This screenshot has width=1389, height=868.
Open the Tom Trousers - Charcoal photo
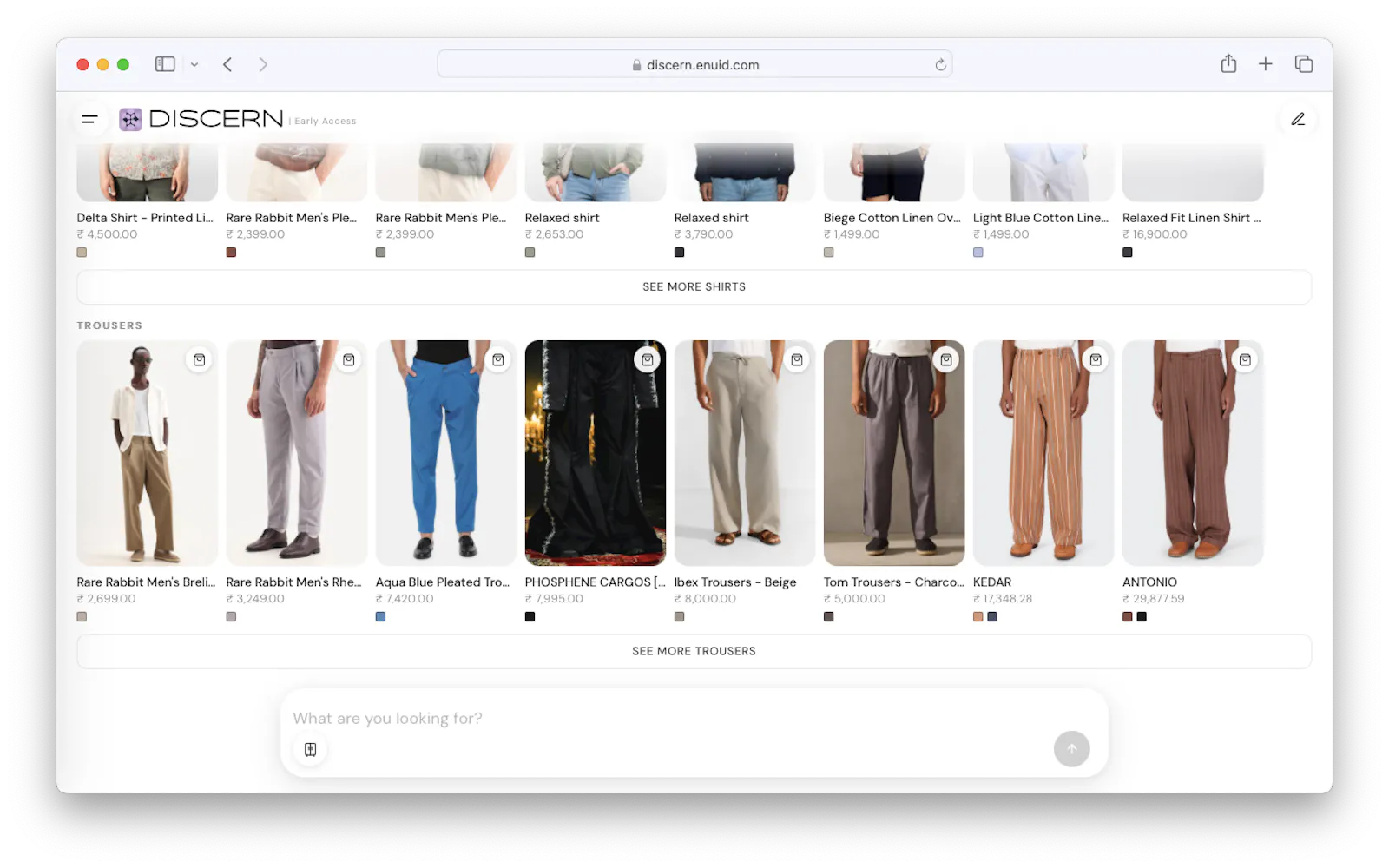(x=893, y=453)
